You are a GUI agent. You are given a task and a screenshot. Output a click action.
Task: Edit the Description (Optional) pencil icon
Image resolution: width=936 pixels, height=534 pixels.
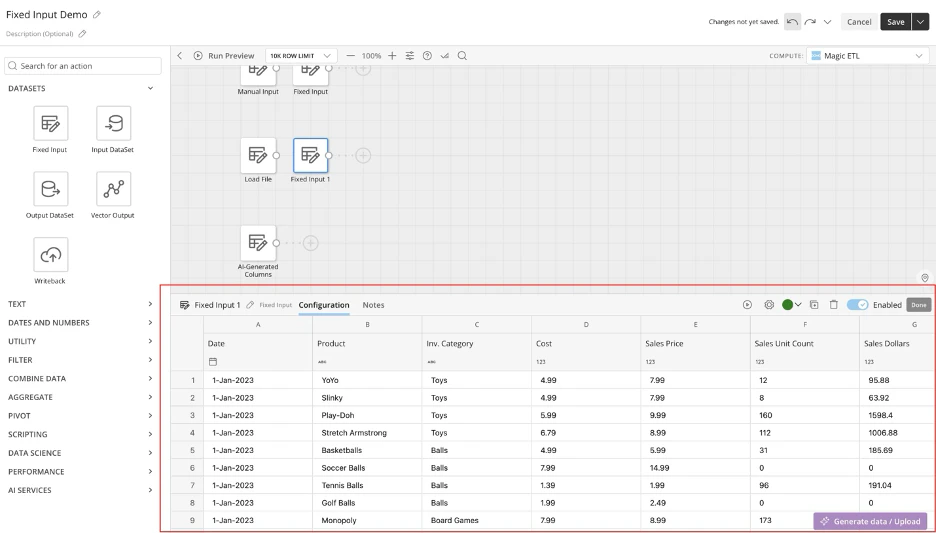(82, 34)
